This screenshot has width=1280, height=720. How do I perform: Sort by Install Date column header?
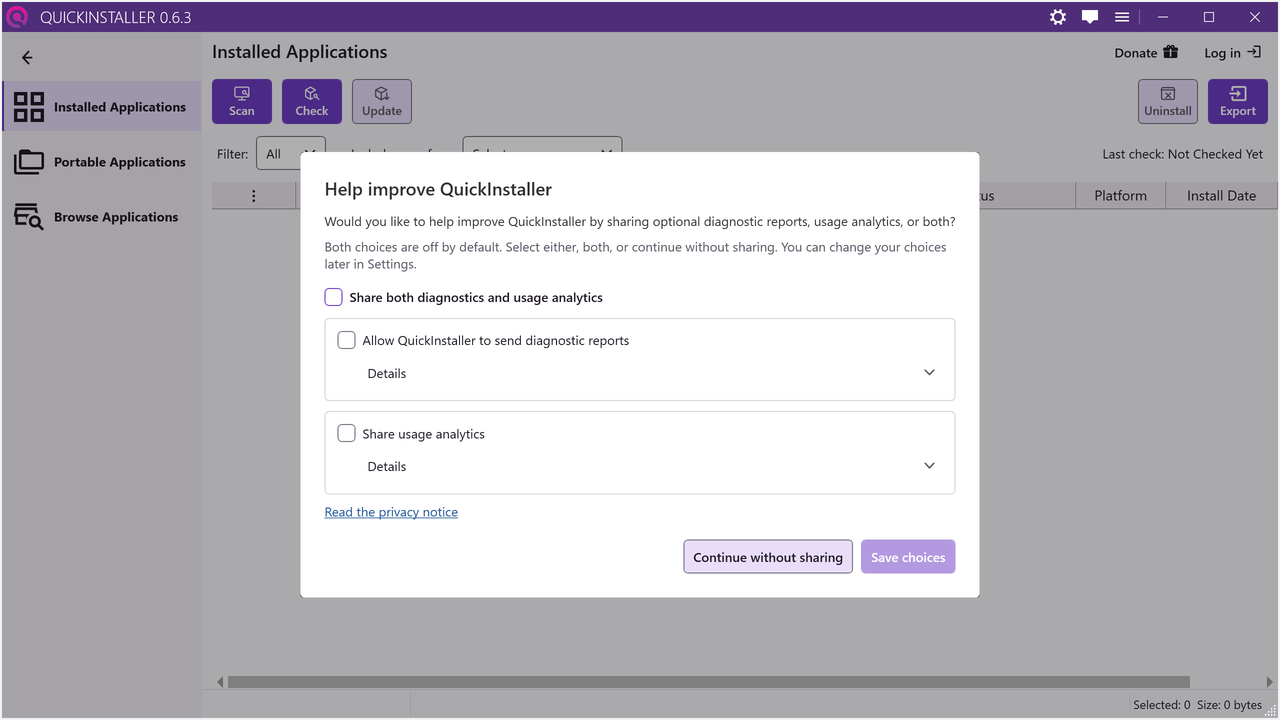pyautogui.click(x=1221, y=196)
